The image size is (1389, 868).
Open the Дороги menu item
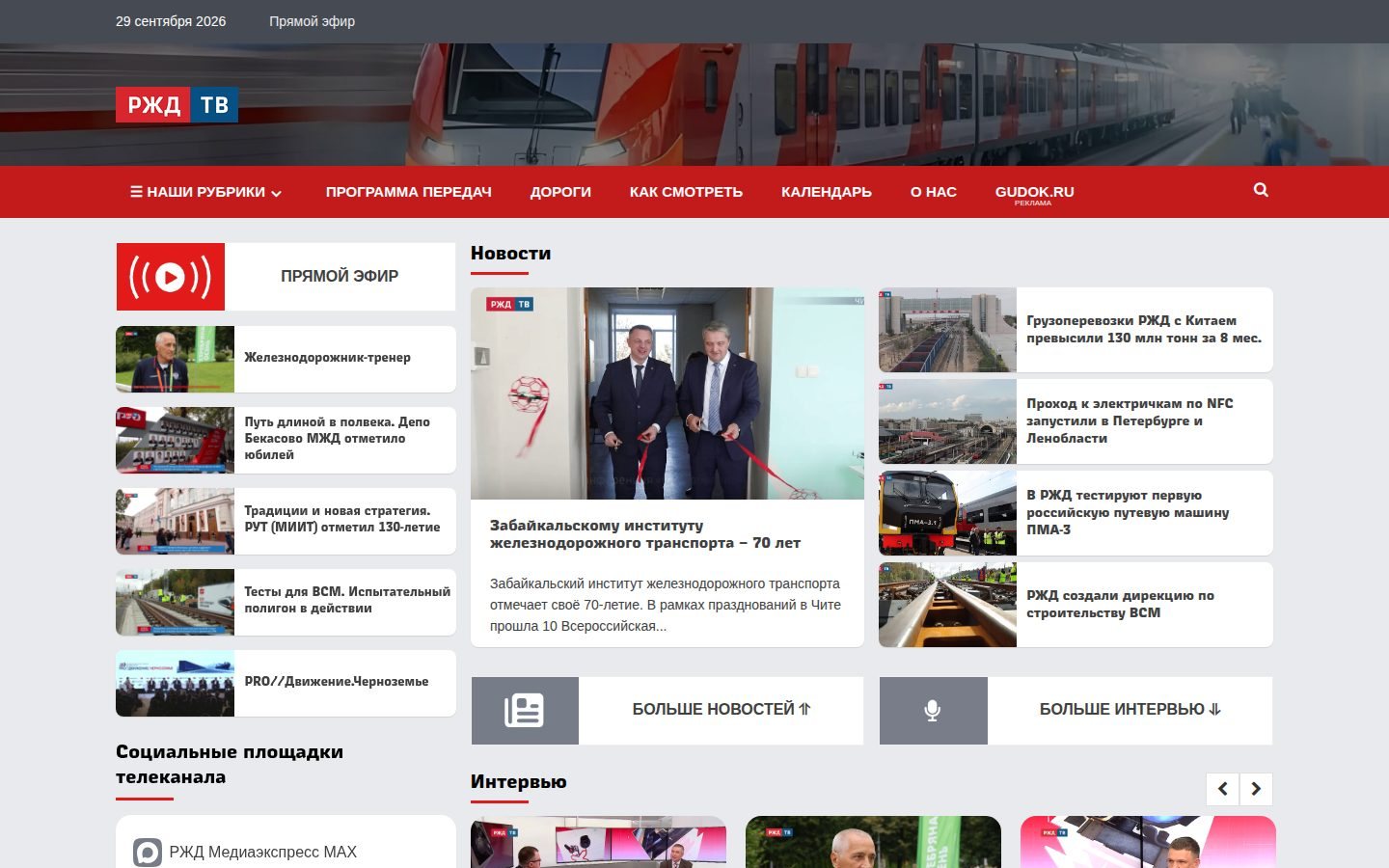pos(560,192)
